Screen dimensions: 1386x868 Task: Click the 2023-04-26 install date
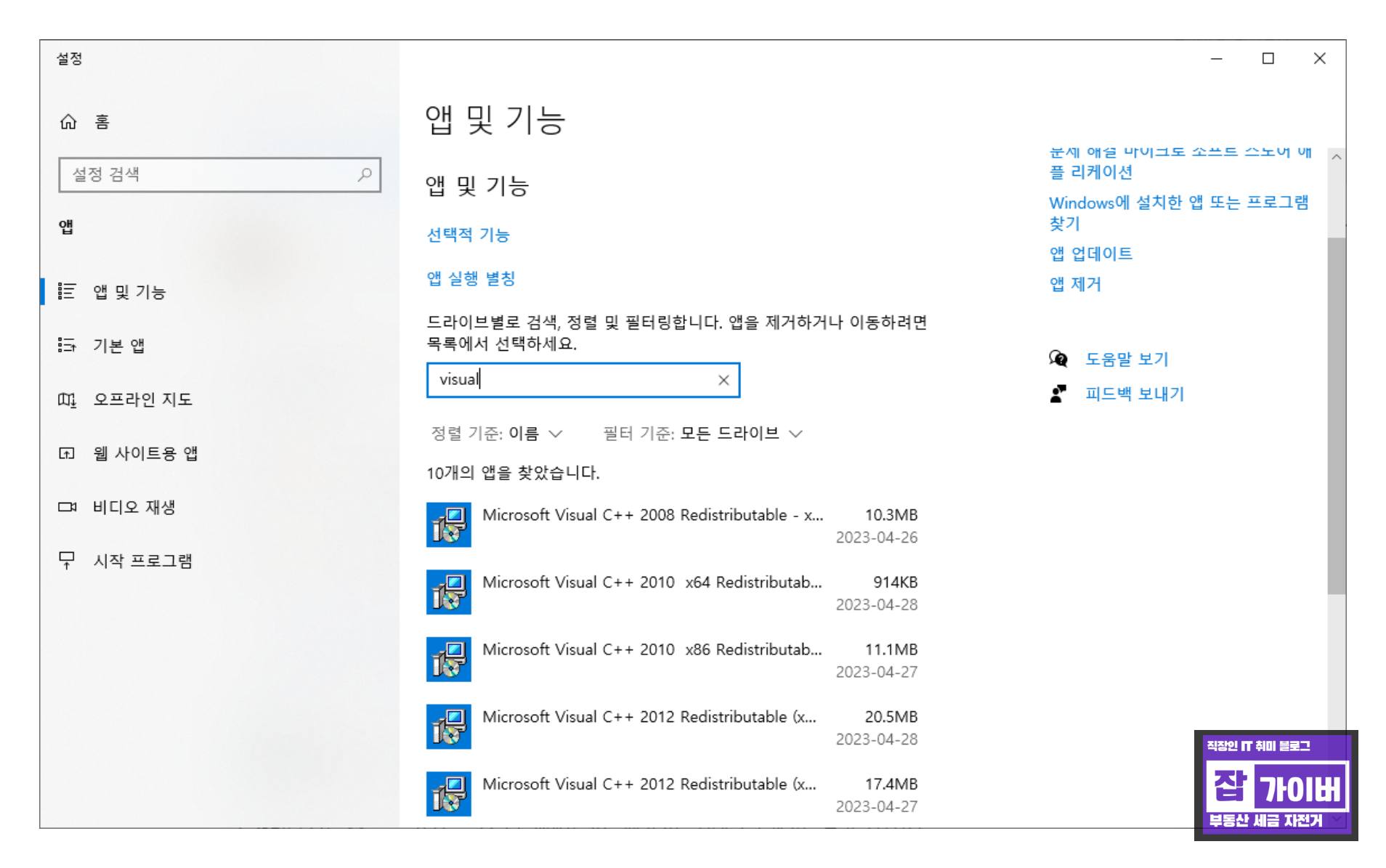tap(876, 538)
